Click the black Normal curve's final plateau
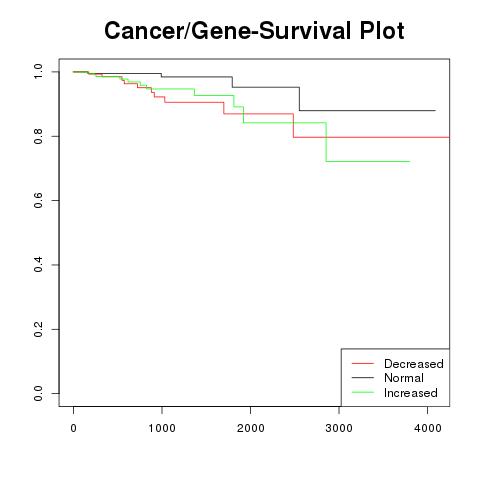This screenshot has height=480, width=480. click(368, 110)
